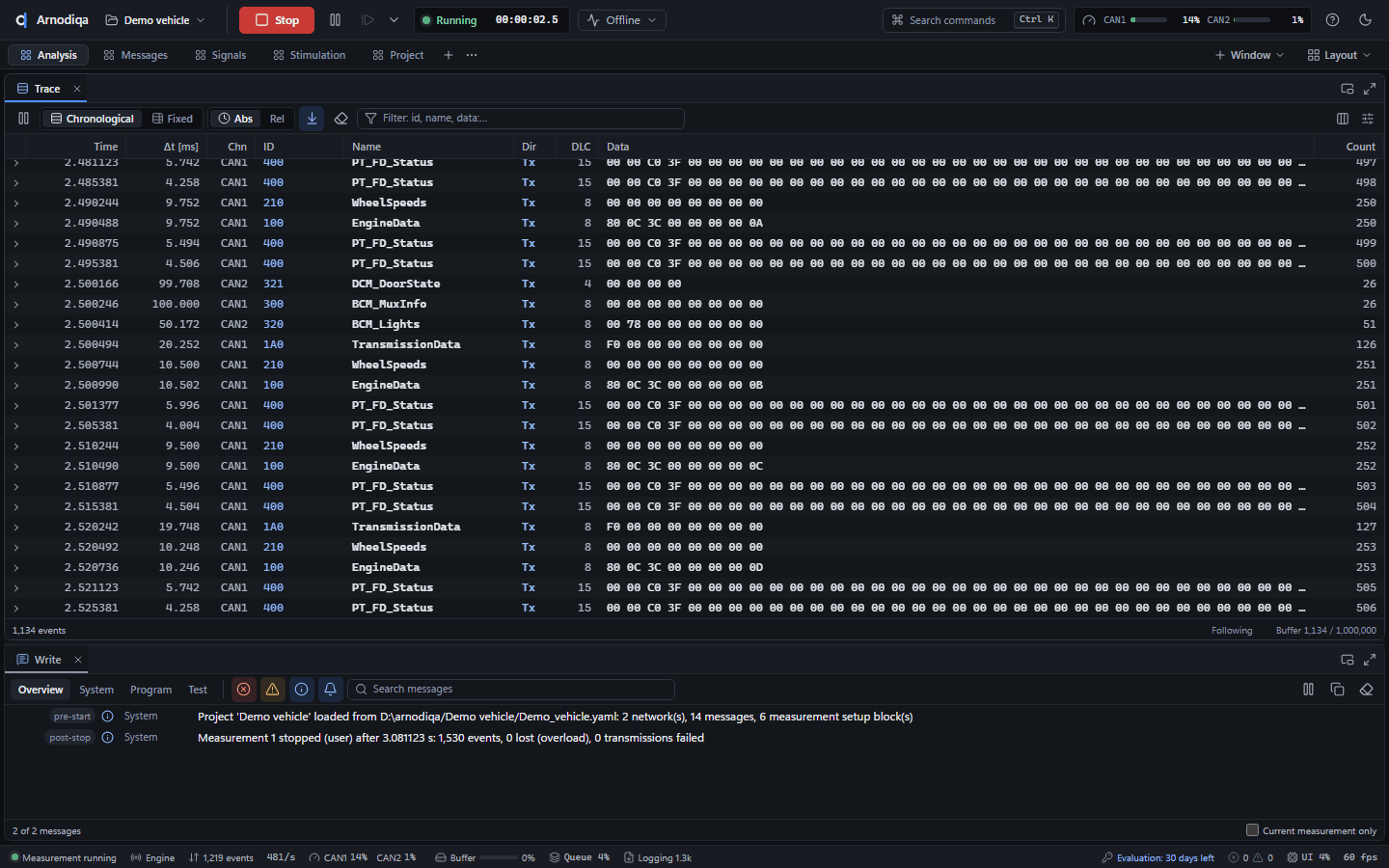Image resolution: width=1389 pixels, height=868 pixels.
Task: Close the Write tab
Action: (78, 660)
